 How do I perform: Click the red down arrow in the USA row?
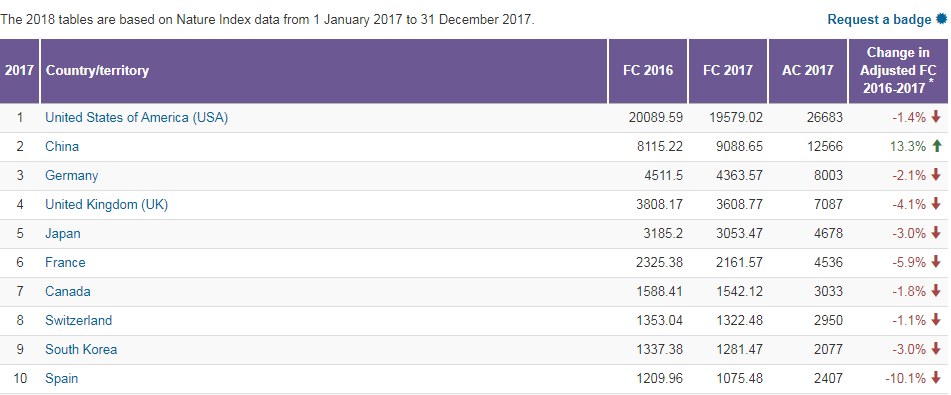coord(936,117)
